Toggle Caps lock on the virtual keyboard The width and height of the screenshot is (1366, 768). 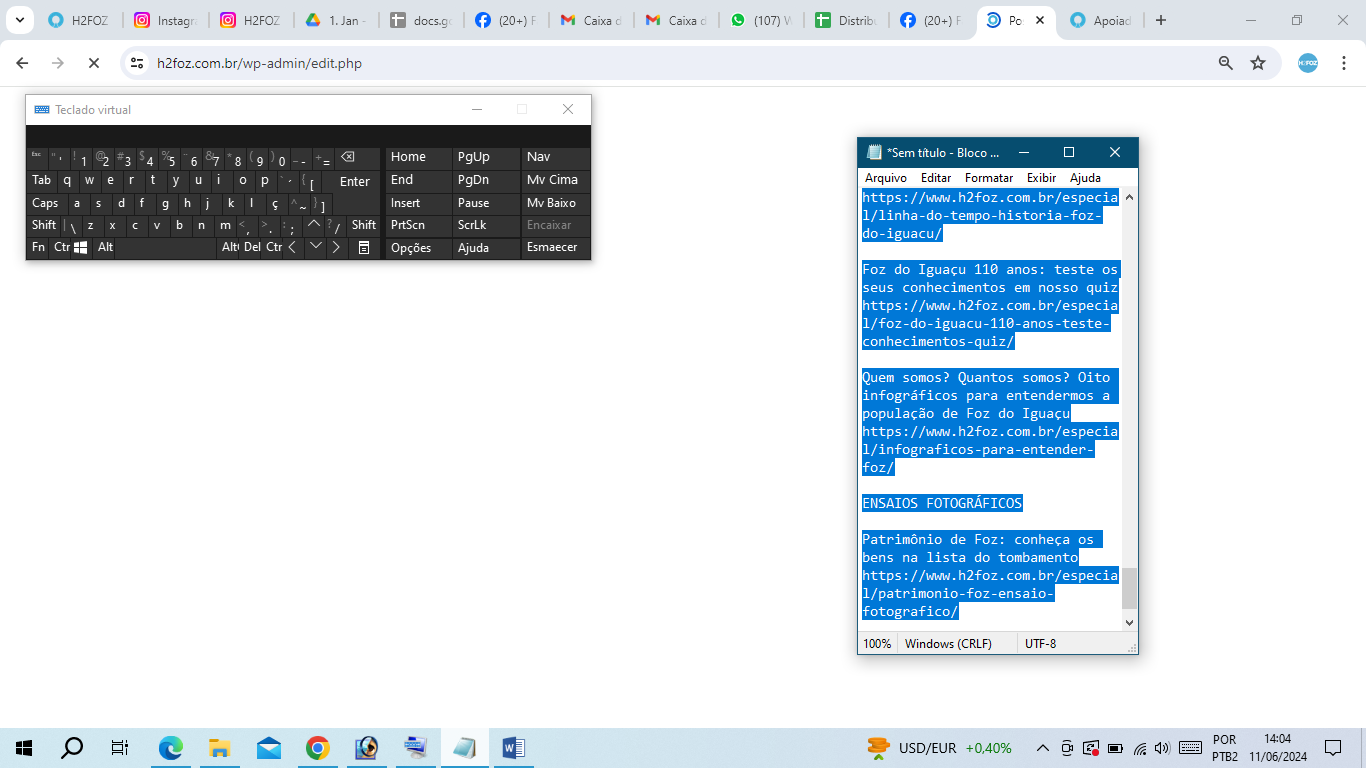click(x=45, y=203)
